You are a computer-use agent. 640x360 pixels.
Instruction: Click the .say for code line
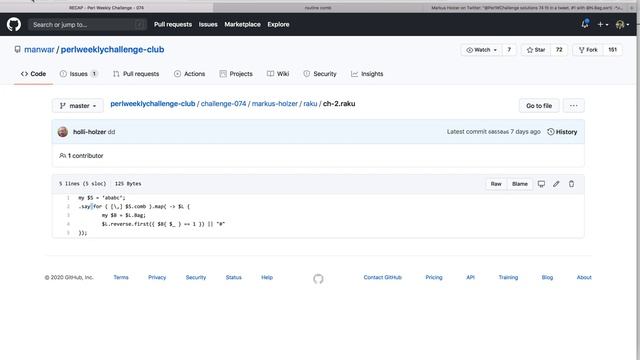pos(134,207)
